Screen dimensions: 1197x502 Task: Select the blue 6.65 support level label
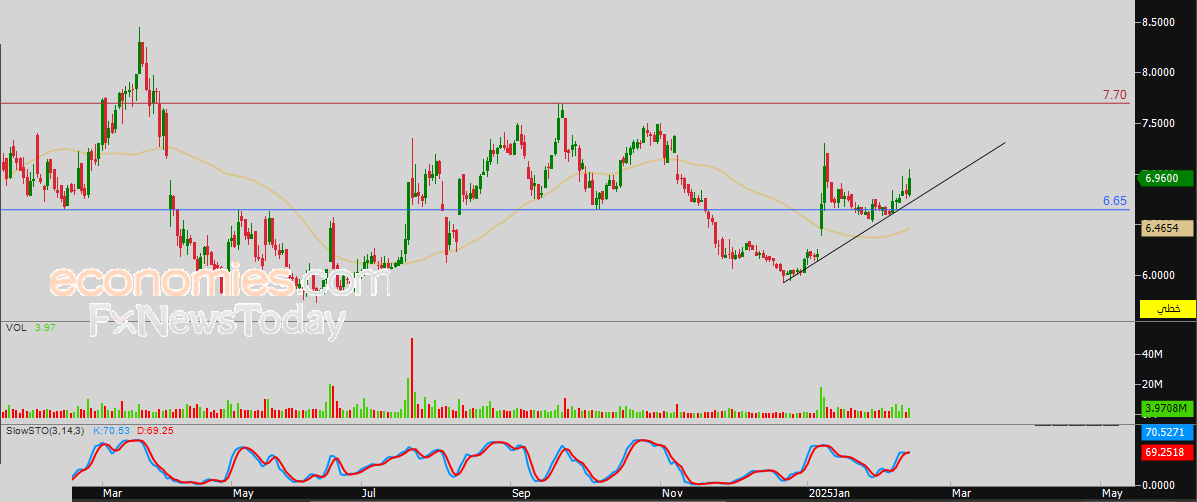(1114, 201)
